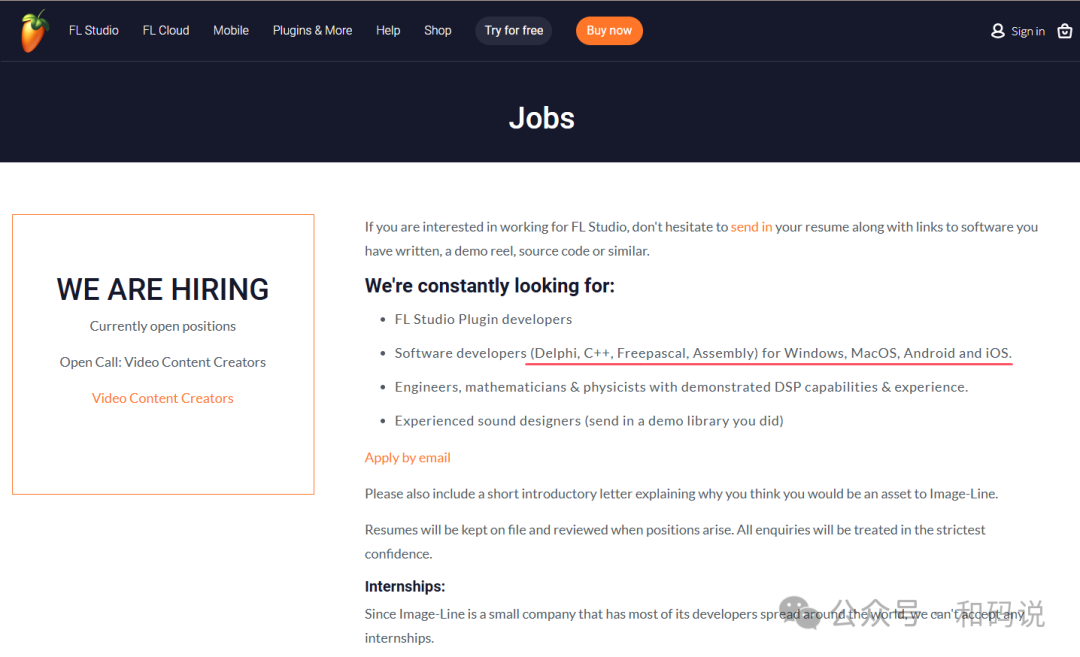Open the Plugins & More menu
The image size is (1080, 657).
coord(312,30)
